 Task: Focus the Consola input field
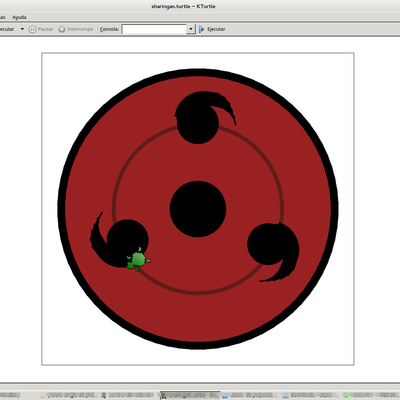click(x=154, y=29)
